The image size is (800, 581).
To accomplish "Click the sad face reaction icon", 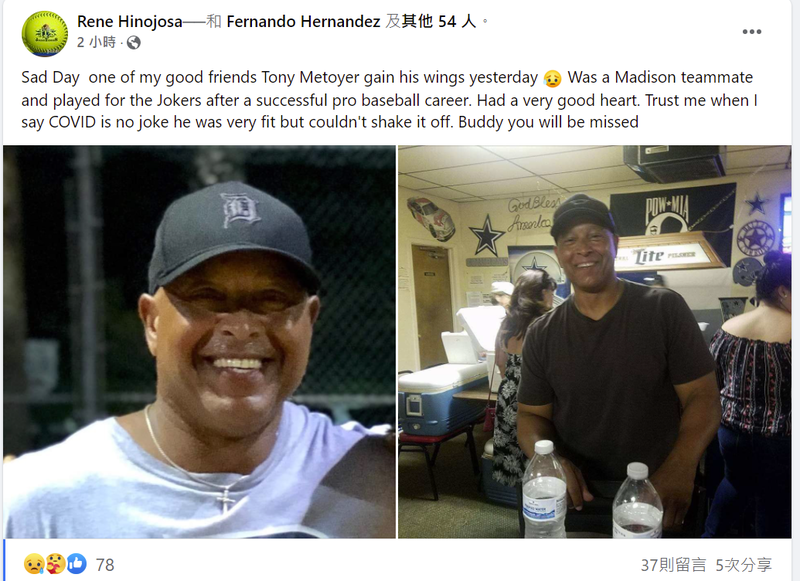I will tap(34, 564).
